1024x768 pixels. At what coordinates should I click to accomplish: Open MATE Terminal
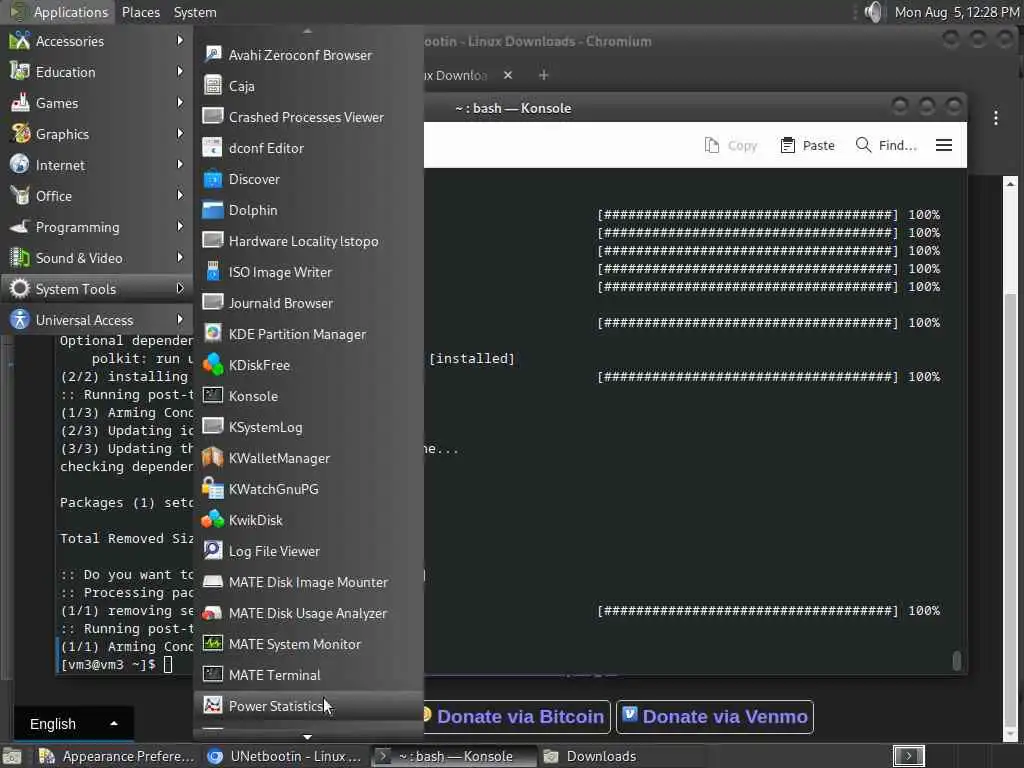[308, 675]
